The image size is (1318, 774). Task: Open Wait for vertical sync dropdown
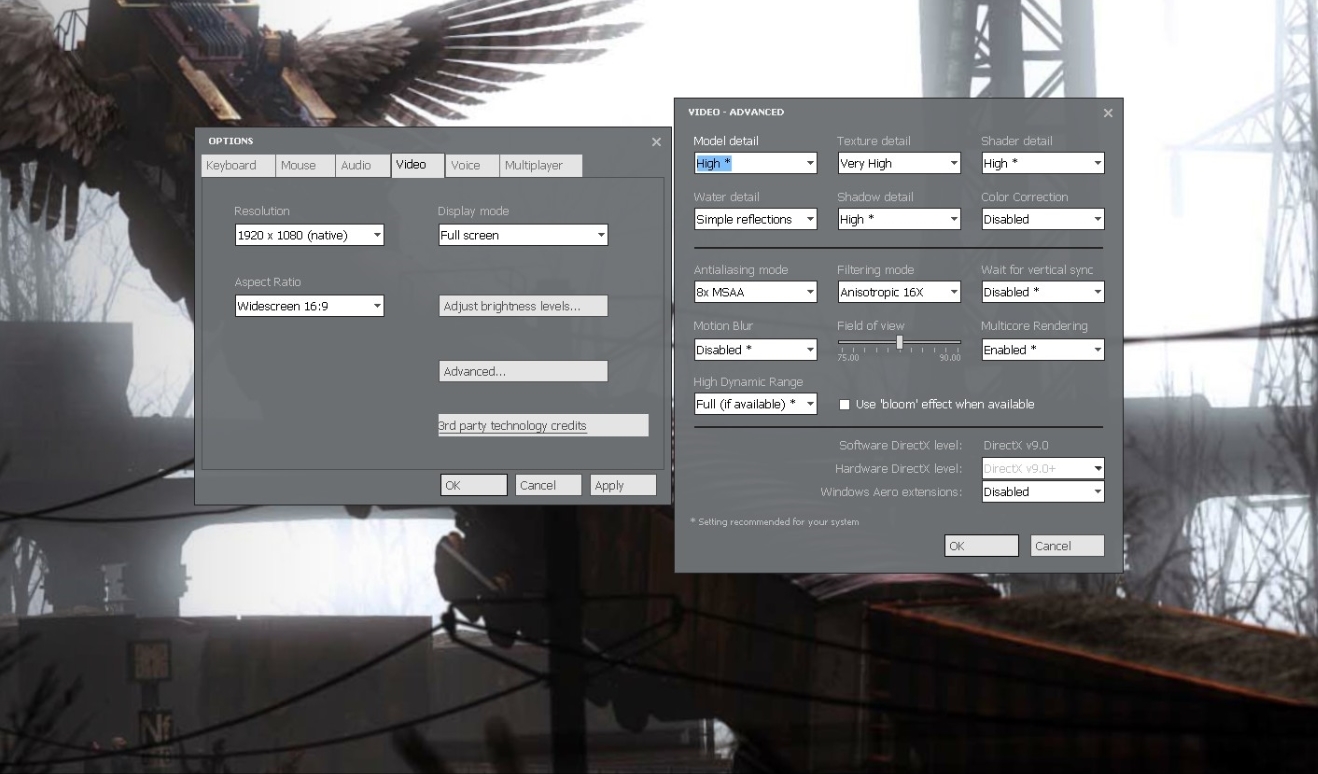click(1043, 292)
